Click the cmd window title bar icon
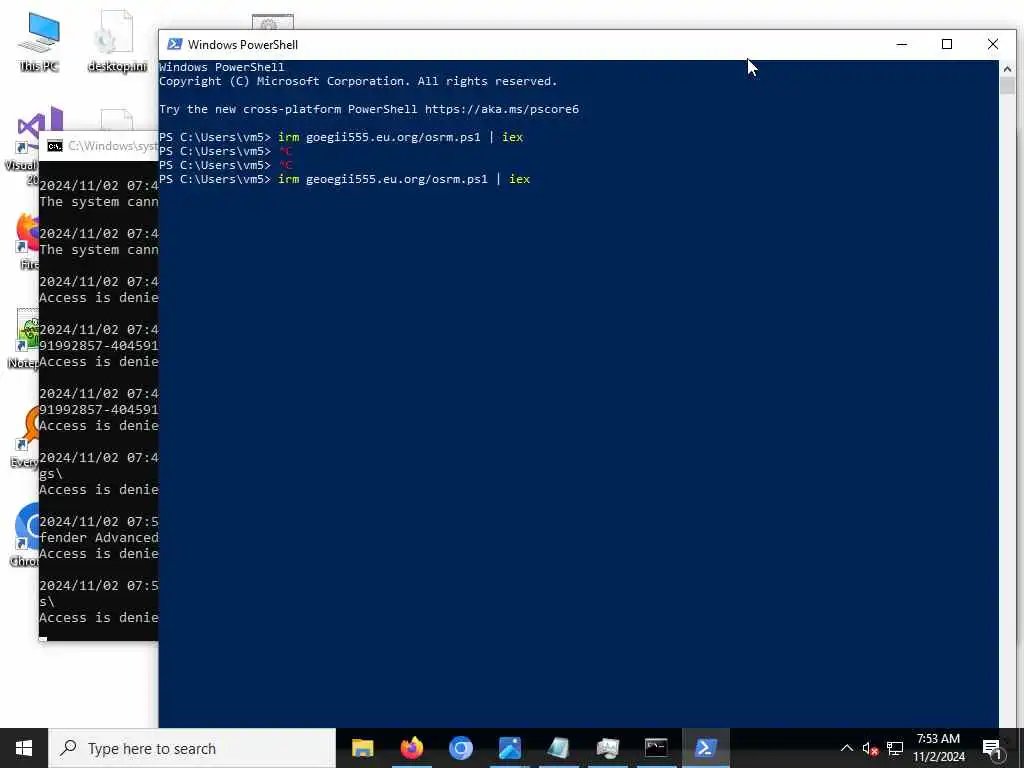 tap(55, 146)
